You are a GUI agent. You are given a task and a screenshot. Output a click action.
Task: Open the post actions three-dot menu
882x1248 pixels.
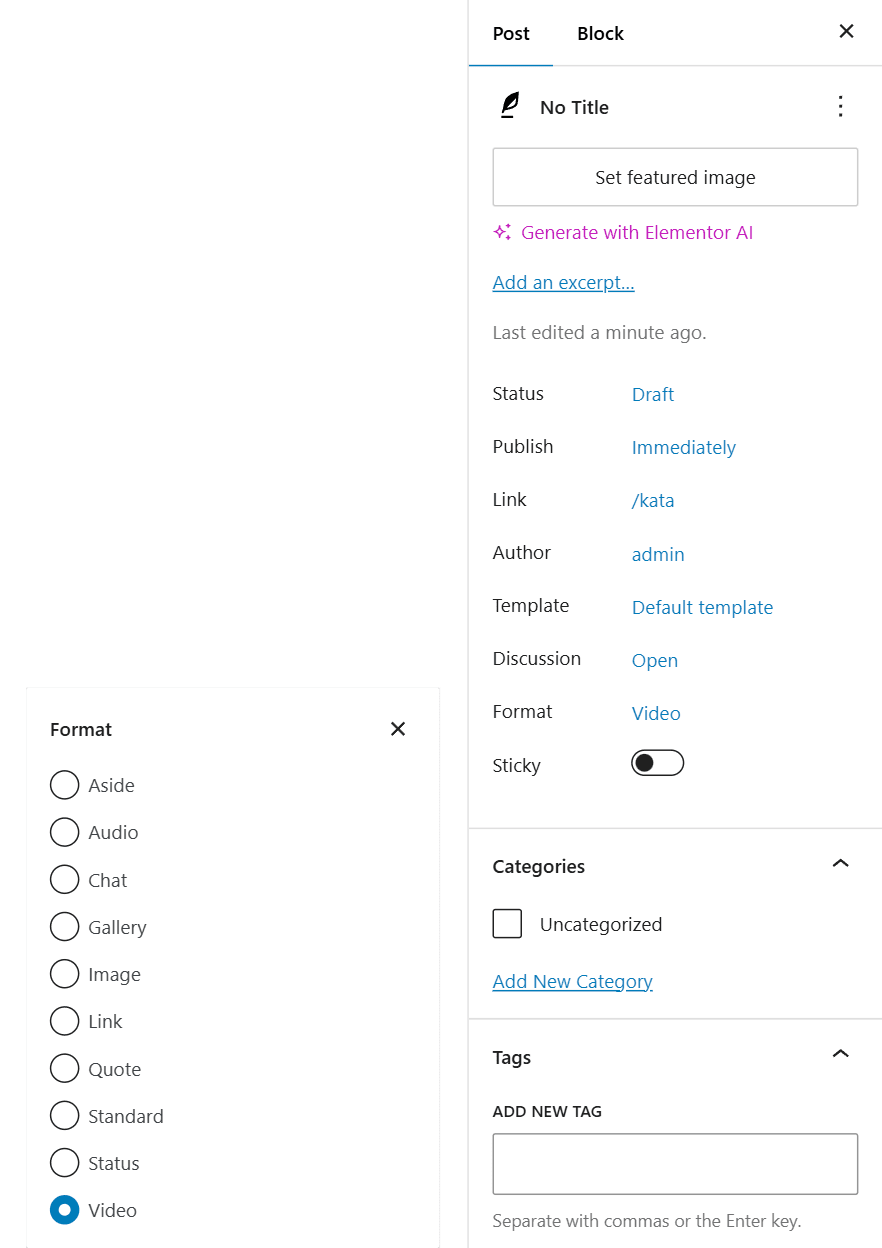coord(840,107)
